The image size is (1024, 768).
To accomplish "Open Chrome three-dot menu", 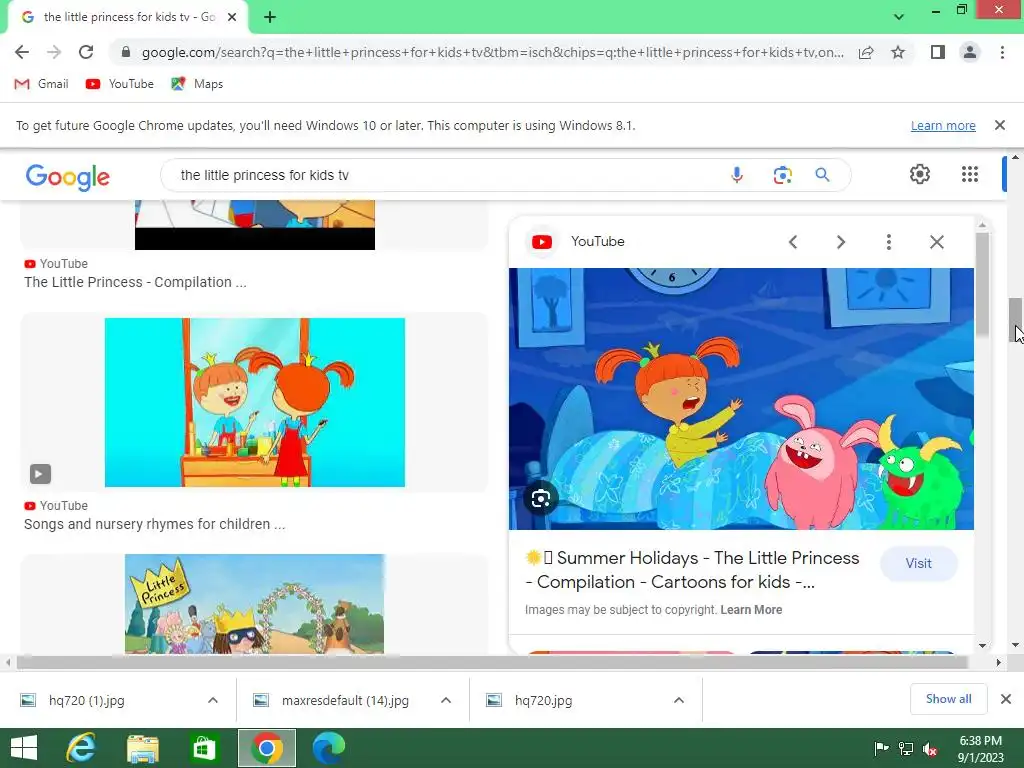I will (1002, 52).
